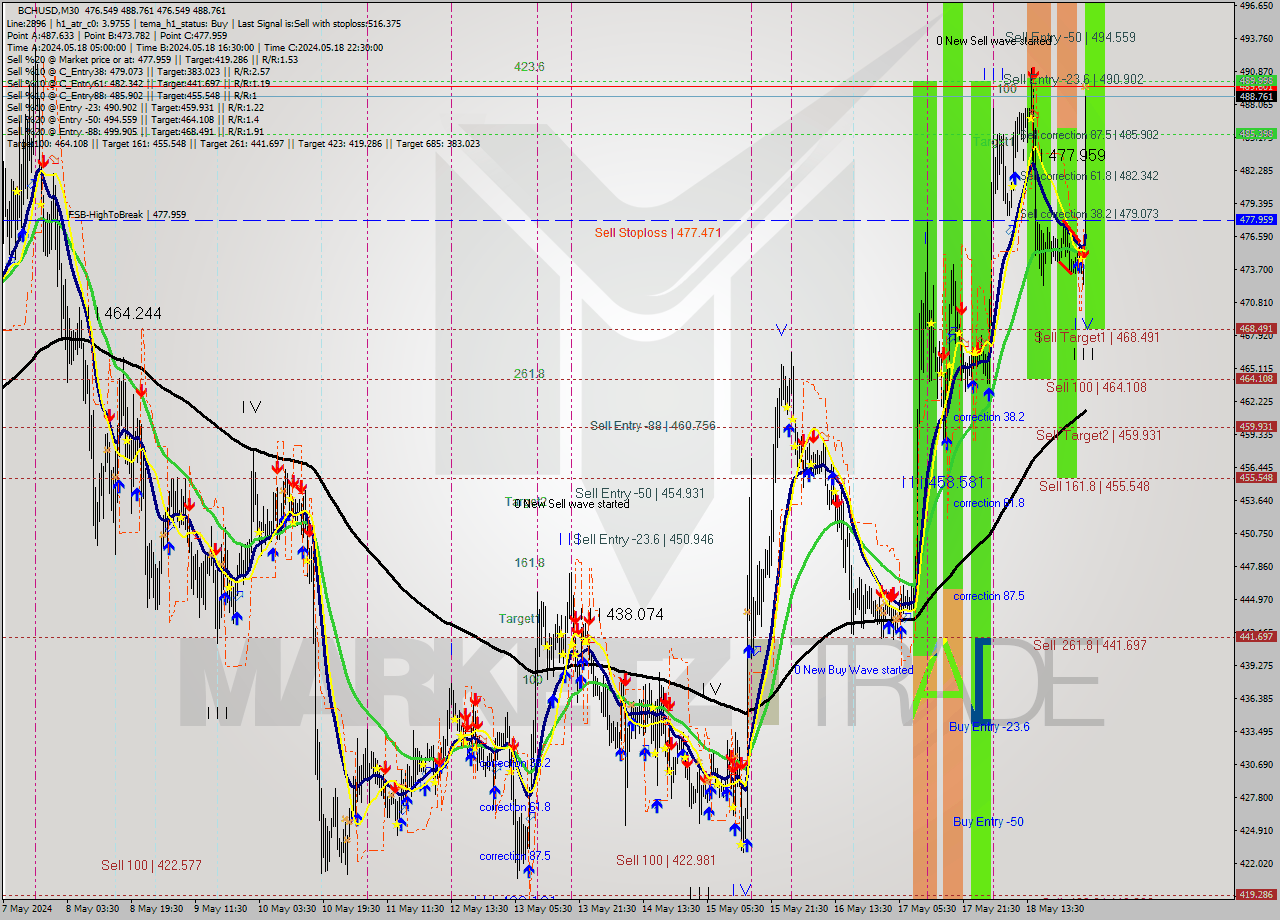This screenshot has width=1280, height=920.
Task: Click the 'Sell 100 | 422.577' label
Action: point(151,865)
